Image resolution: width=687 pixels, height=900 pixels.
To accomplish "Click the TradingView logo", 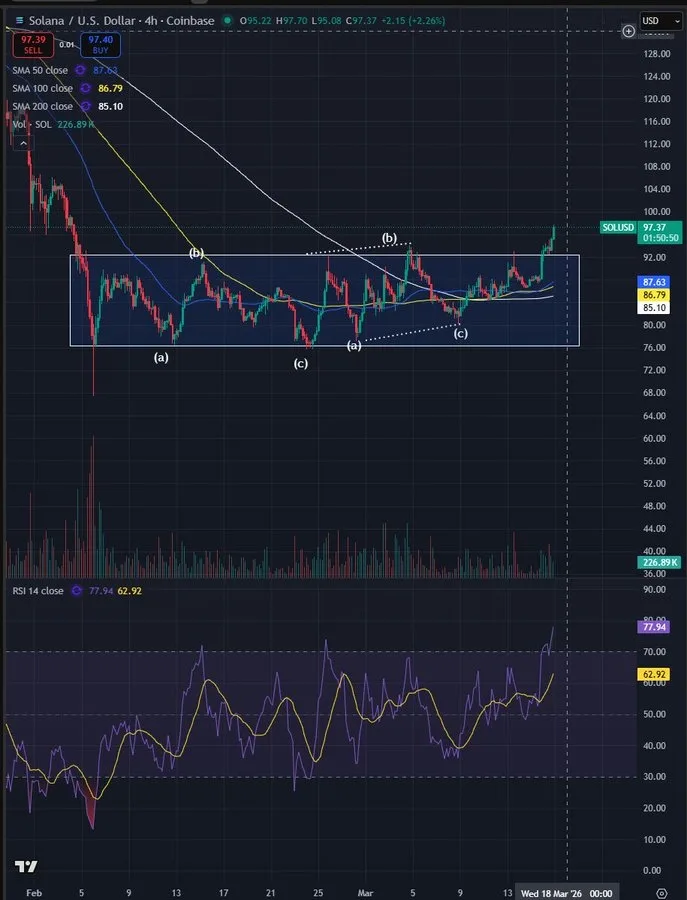I will pos(26,866).
